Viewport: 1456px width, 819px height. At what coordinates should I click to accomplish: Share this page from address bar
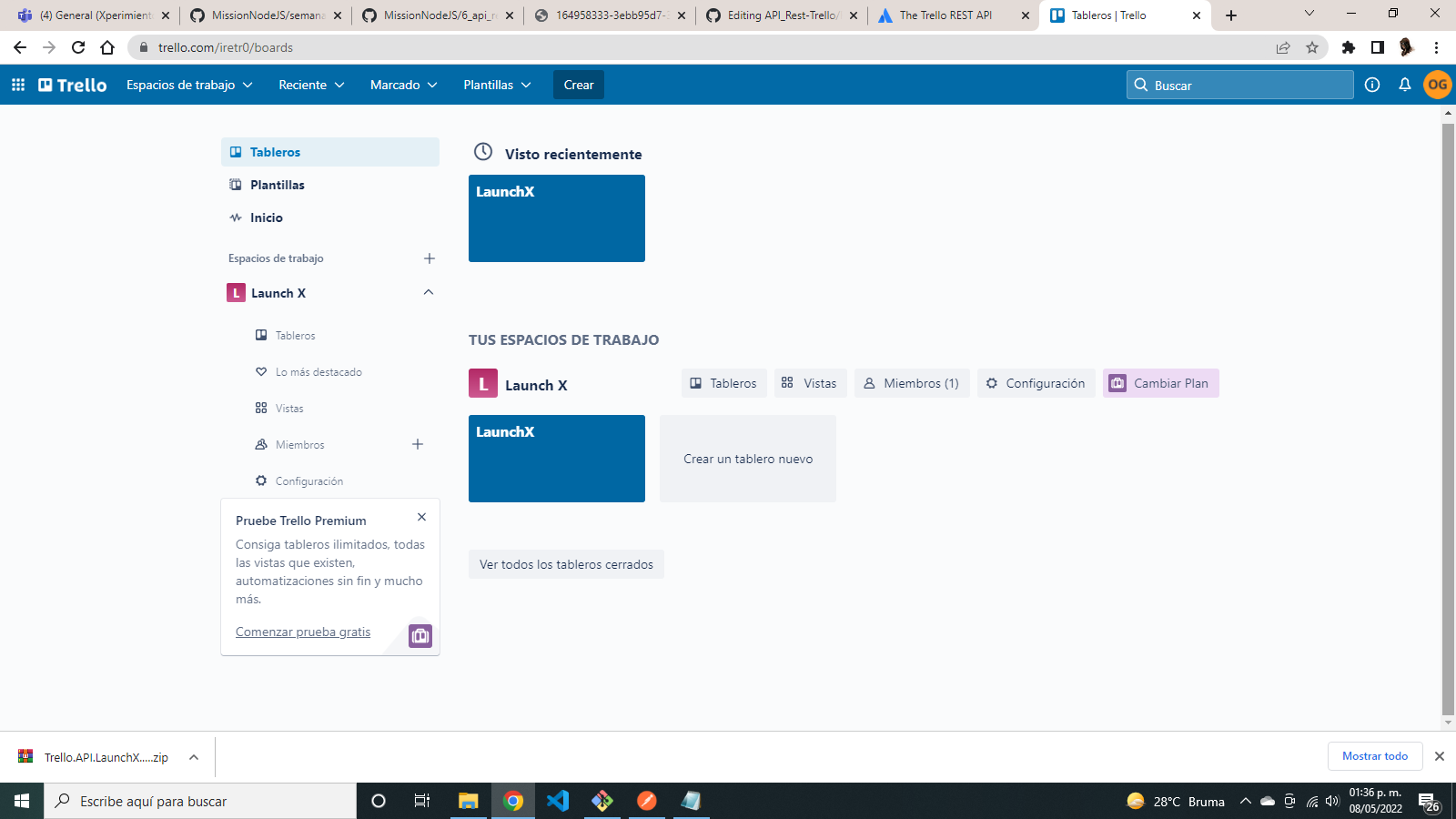1283,47
